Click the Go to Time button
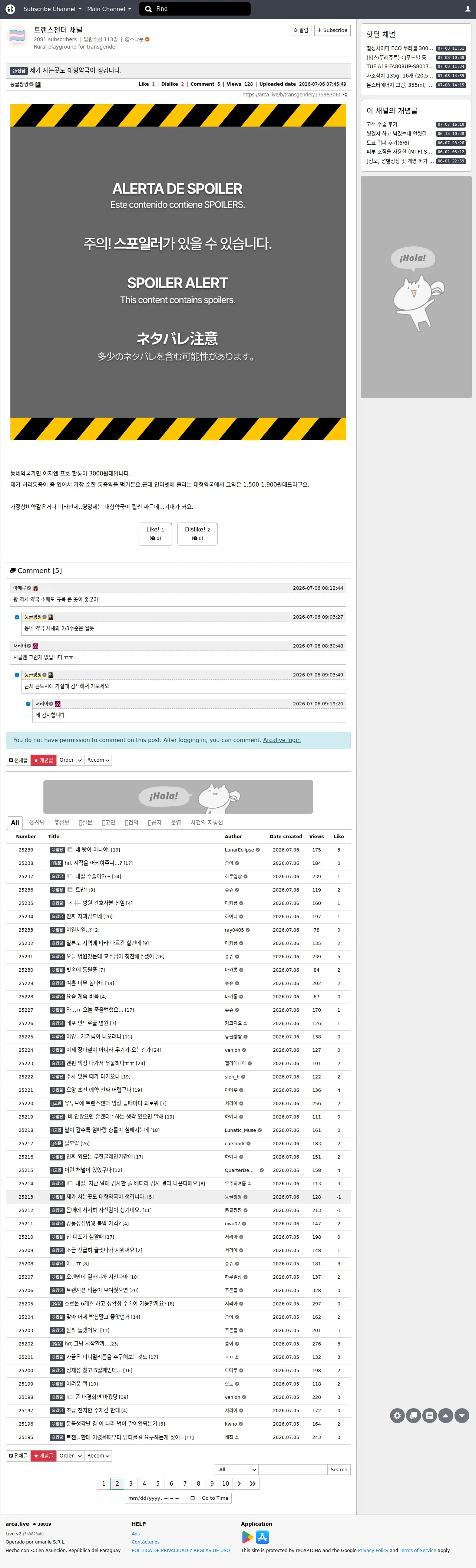This screenshot has width=476, height=1568. click(215, 1498)
